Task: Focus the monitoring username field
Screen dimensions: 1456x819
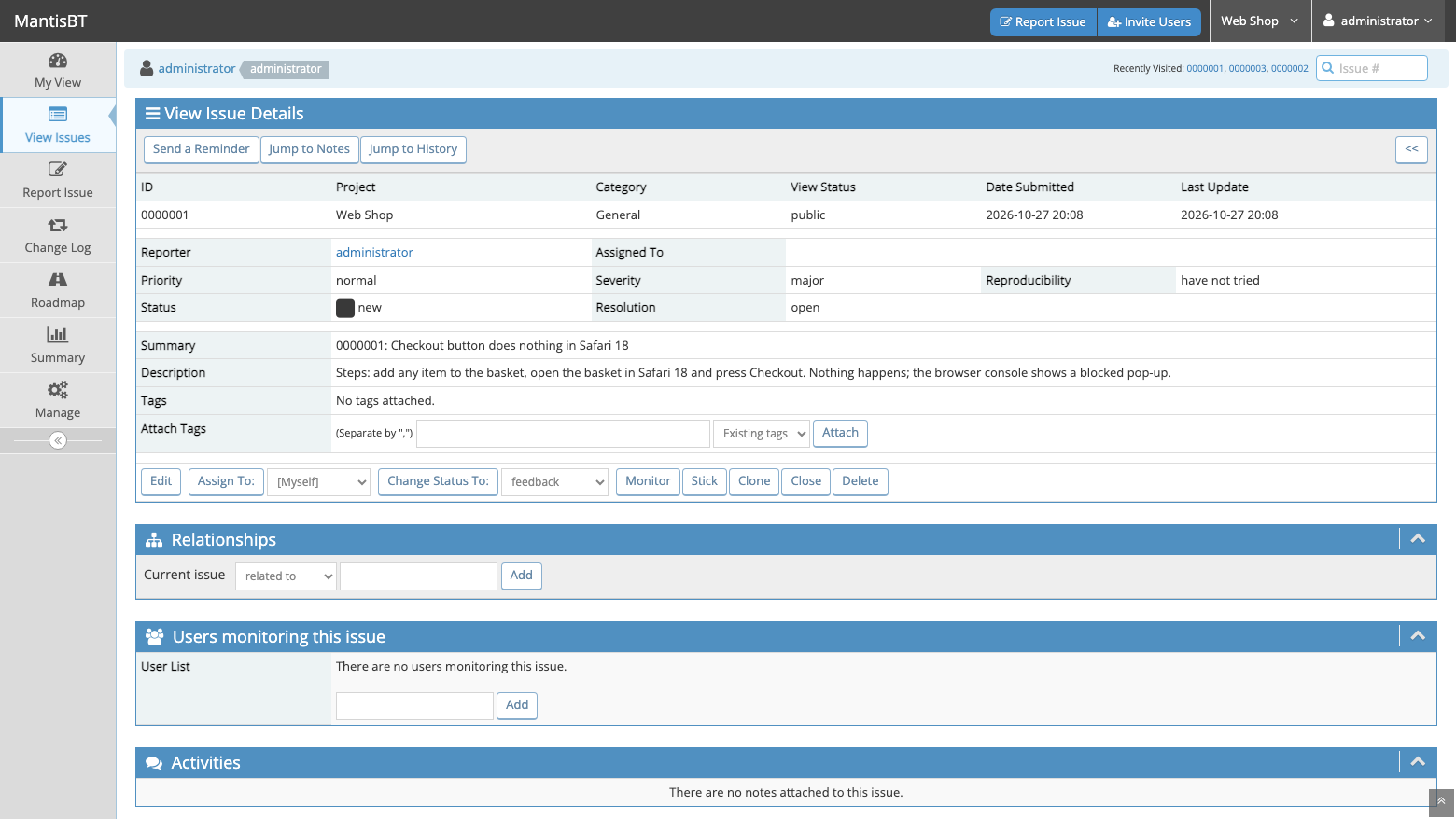Action: click(x=414, y=706)
